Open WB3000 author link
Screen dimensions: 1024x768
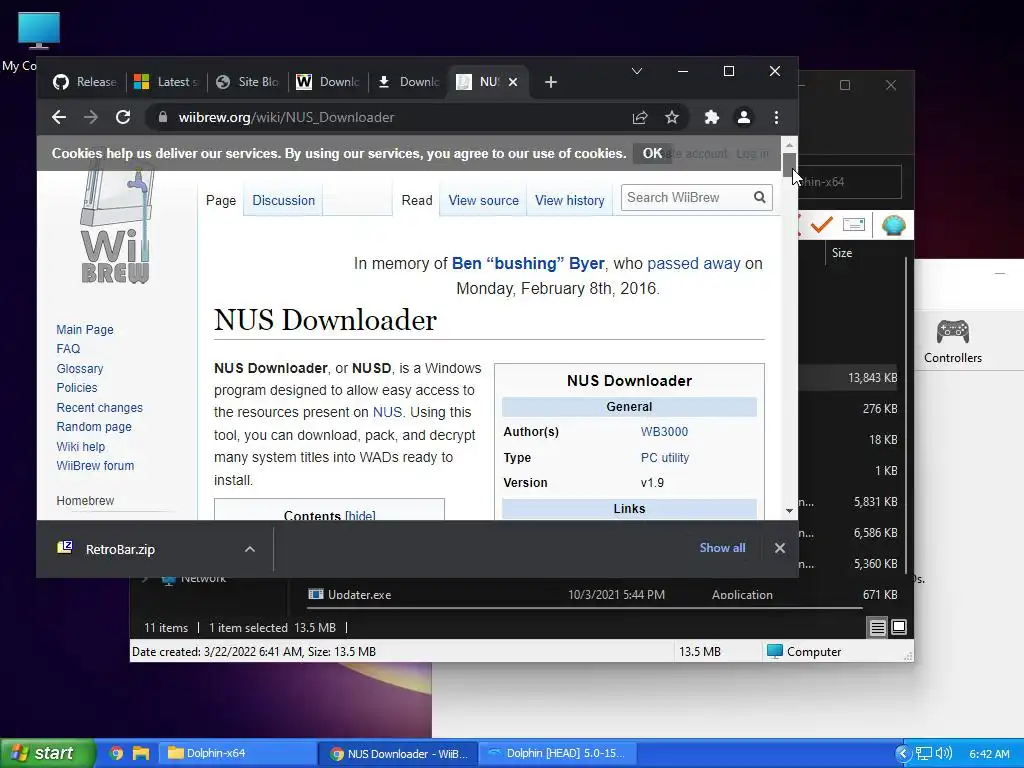pos(664,432)
